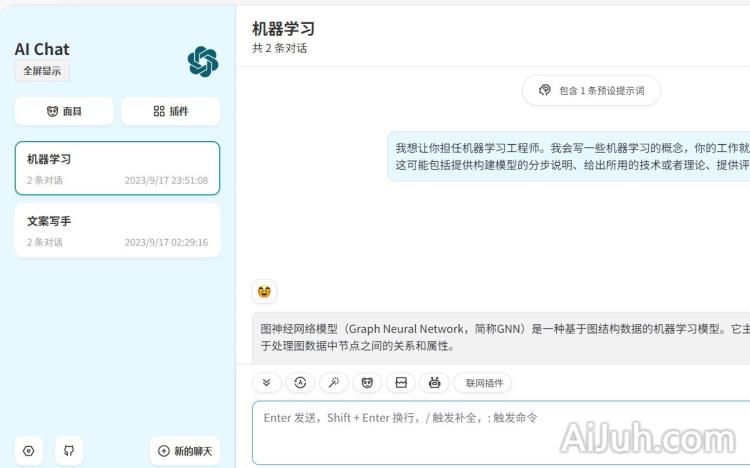Open the magic wand prompt shortcuts icon
Screen dimensions: 750x468
tap(333, 383)
